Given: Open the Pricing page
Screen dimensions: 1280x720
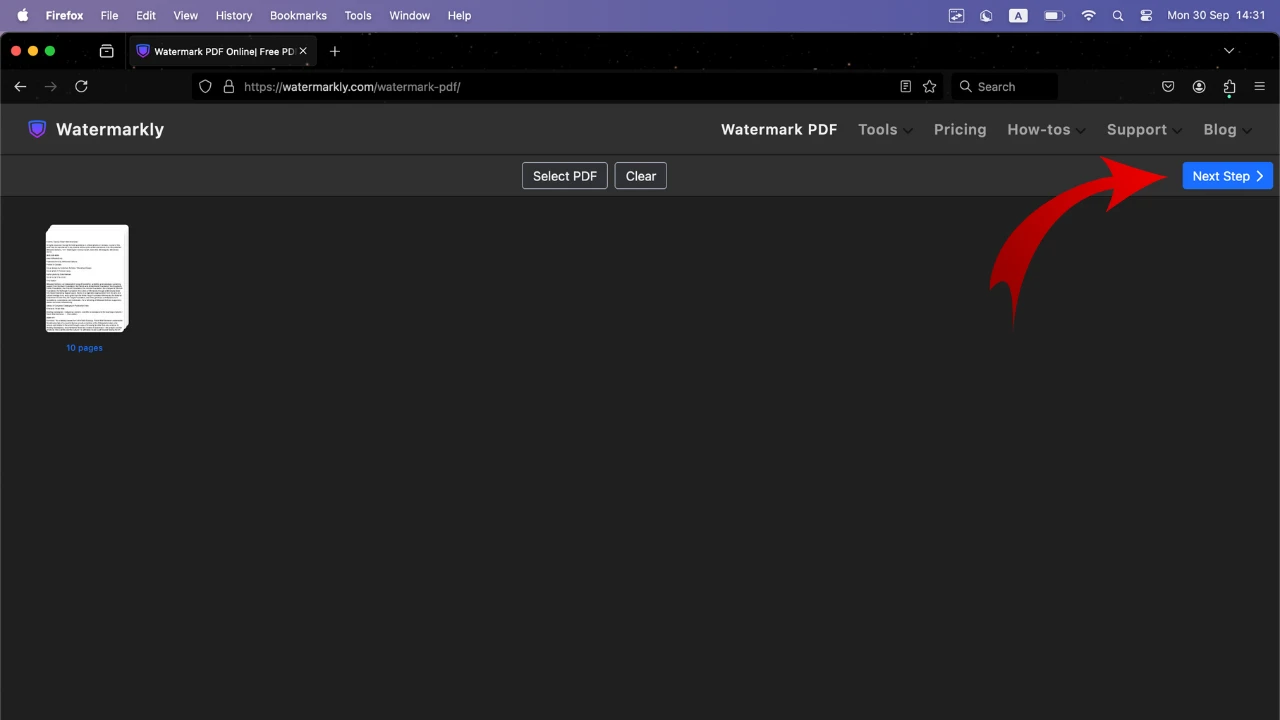Looking at the screenshot, I should click(960, 129).
